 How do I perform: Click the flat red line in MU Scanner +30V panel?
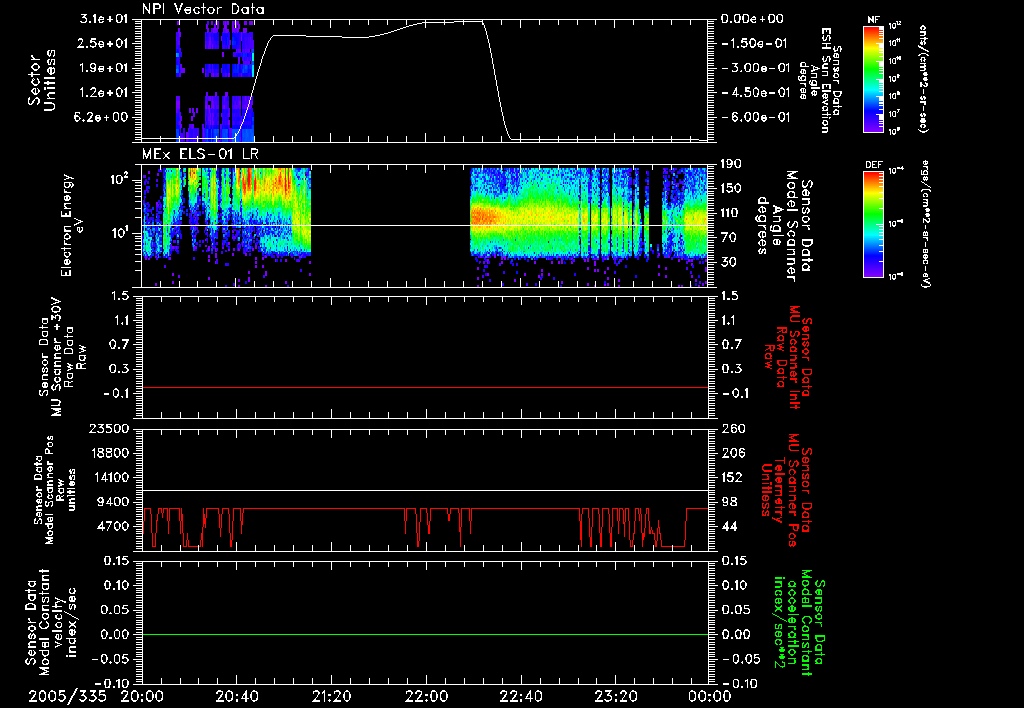(x=425, y=388)
